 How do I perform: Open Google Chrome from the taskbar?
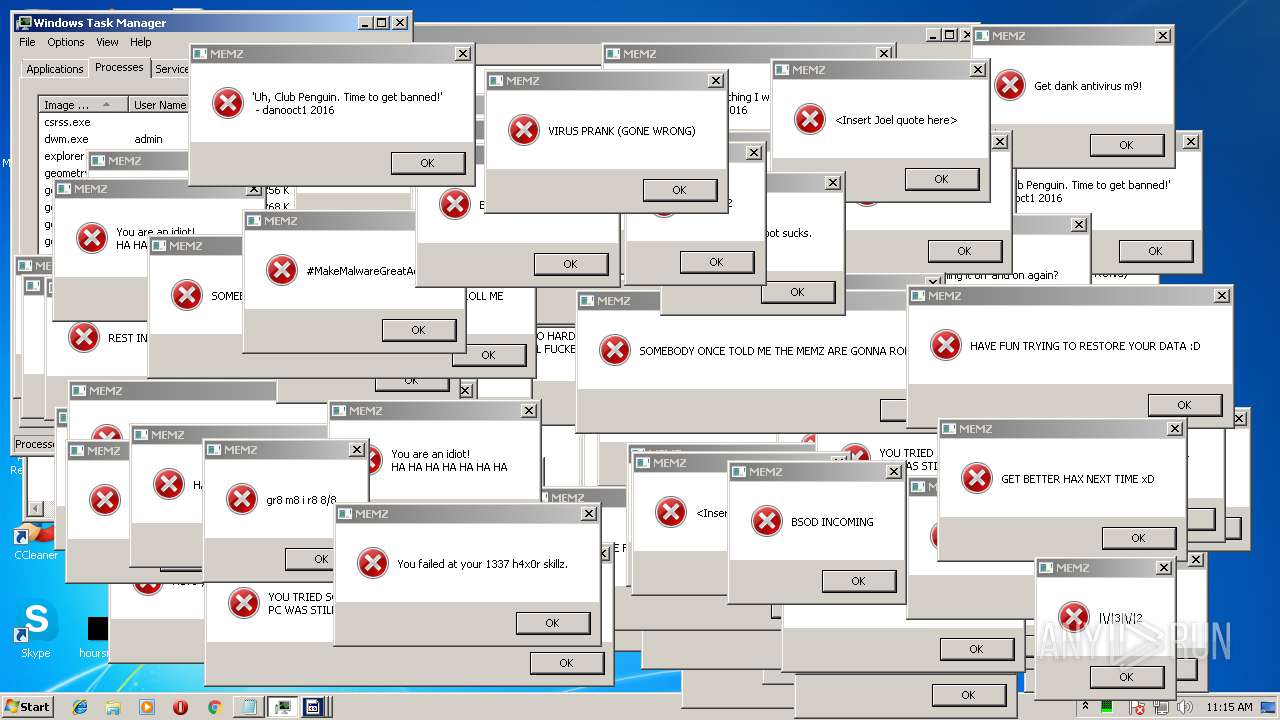214,707
